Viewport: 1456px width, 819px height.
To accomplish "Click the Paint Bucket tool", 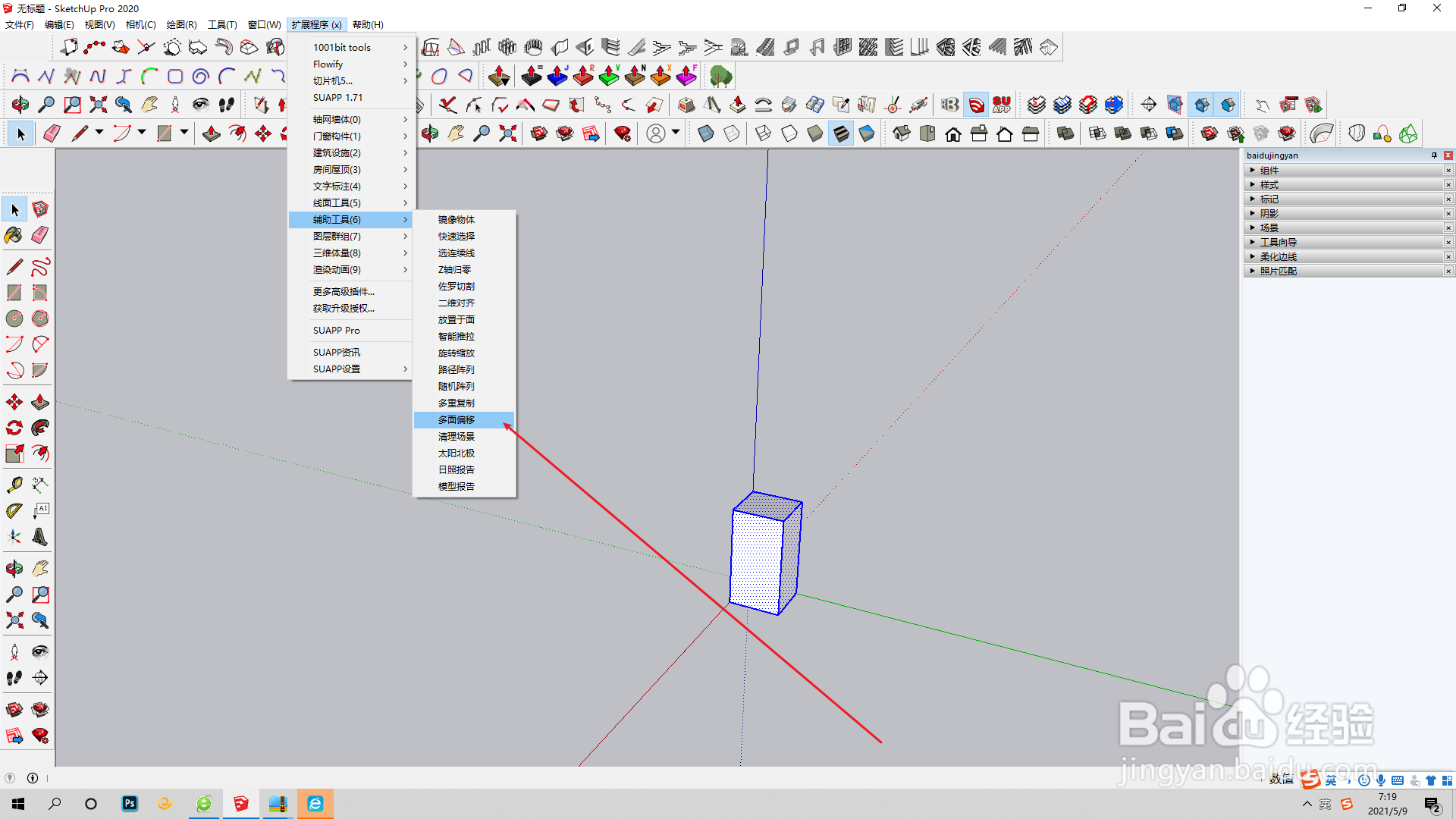I will (14, 235).
